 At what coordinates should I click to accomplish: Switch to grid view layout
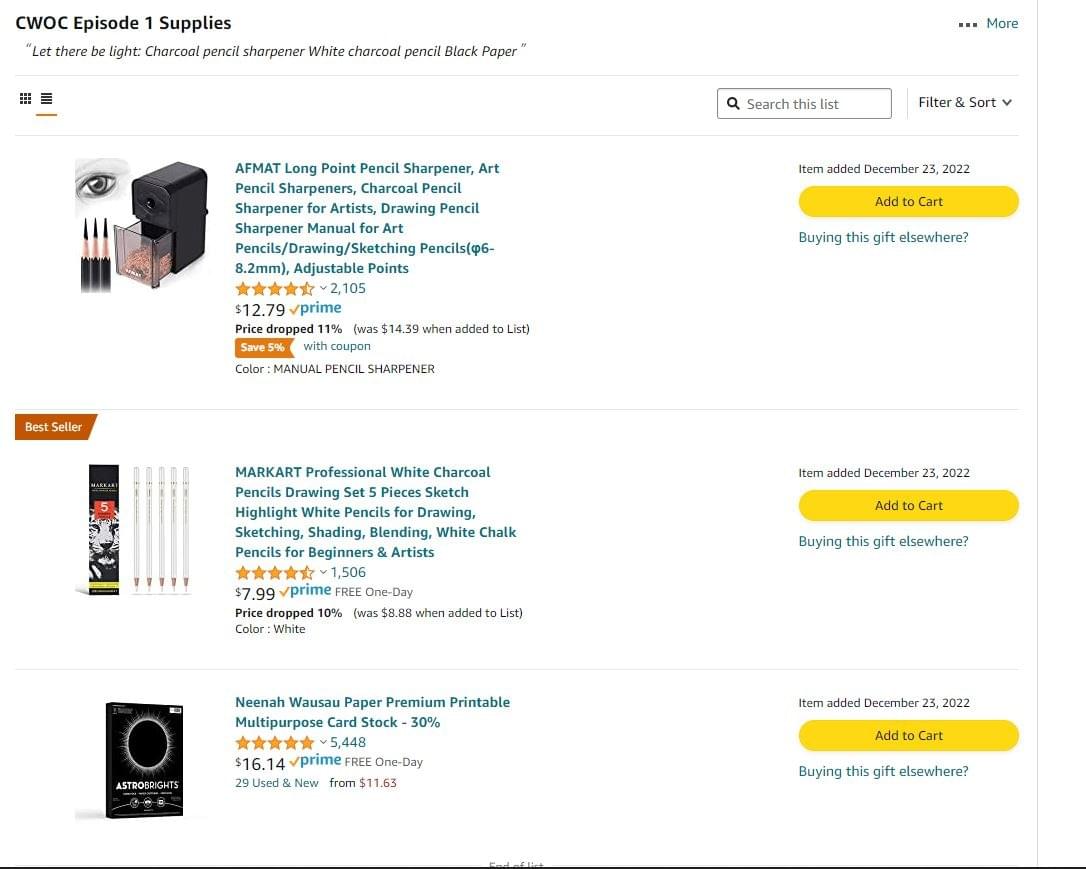(25, 99)
